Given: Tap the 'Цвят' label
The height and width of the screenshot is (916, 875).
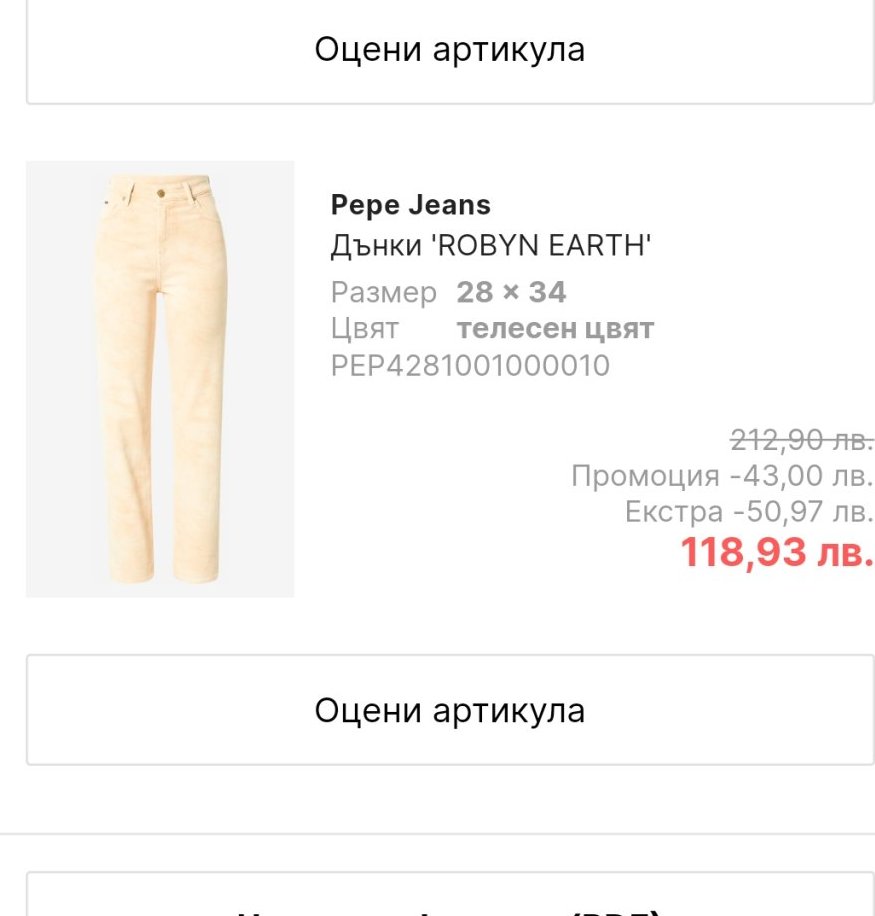Looking at the screenshot, I should (364, 328).
